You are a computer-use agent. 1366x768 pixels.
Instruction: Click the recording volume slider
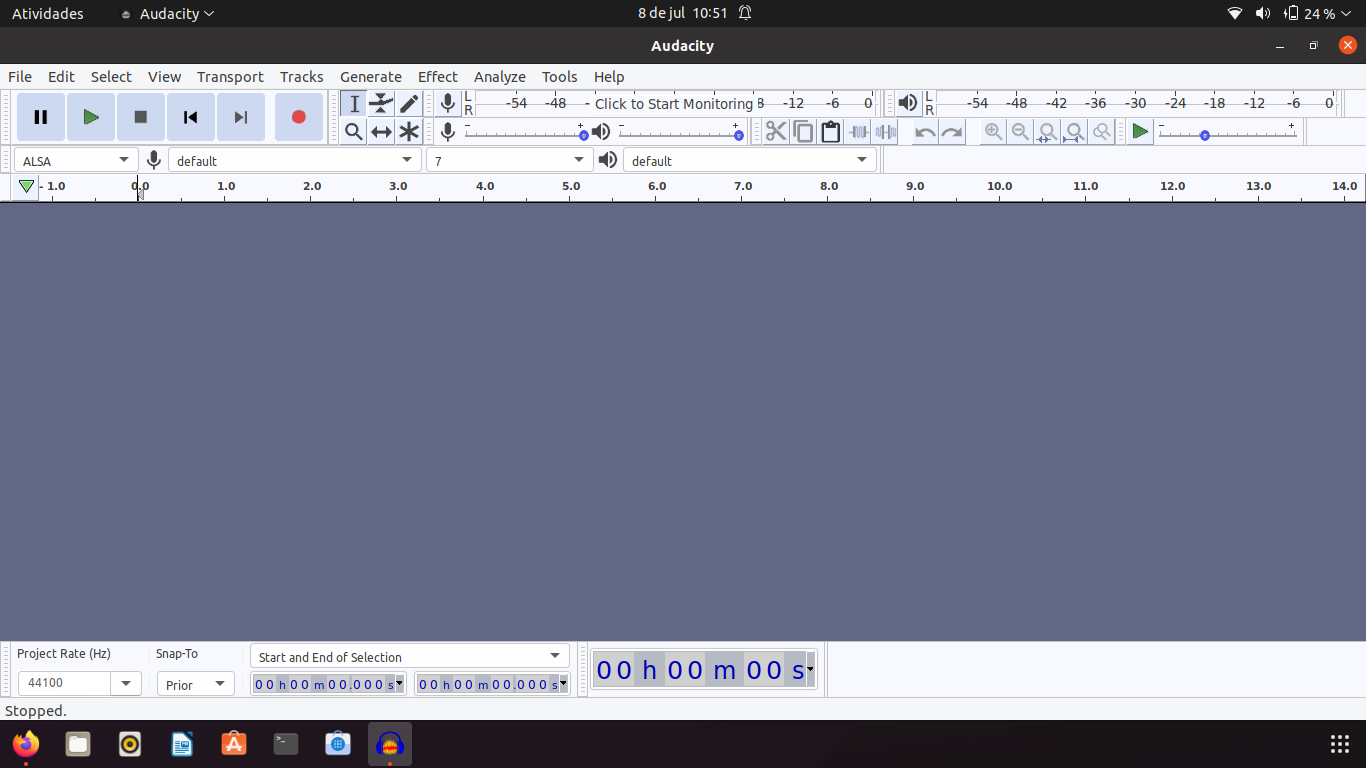(526, 132)
